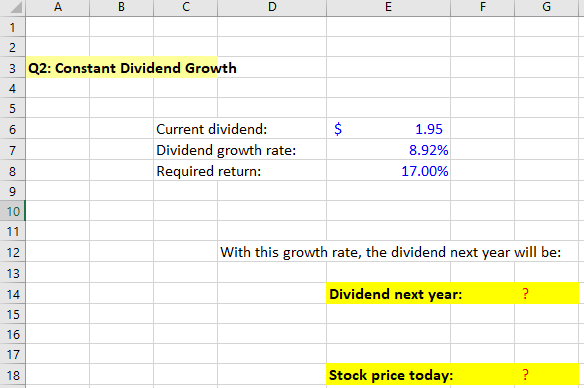Select column C header
This screenshot has height=388, width=584.
pos(185,7)
